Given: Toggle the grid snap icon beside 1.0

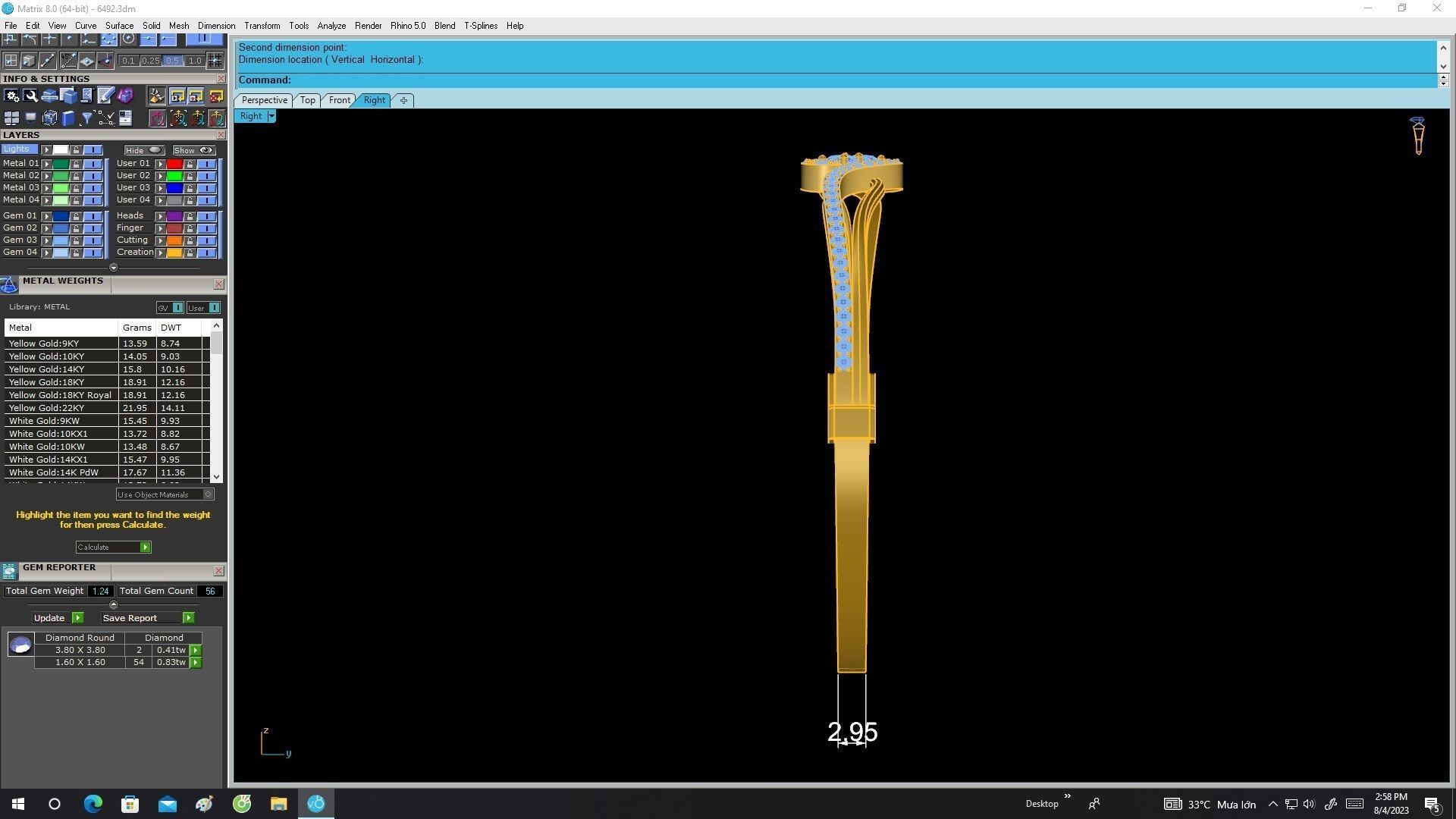Looking at the screenshot, I should pos(215,61).
